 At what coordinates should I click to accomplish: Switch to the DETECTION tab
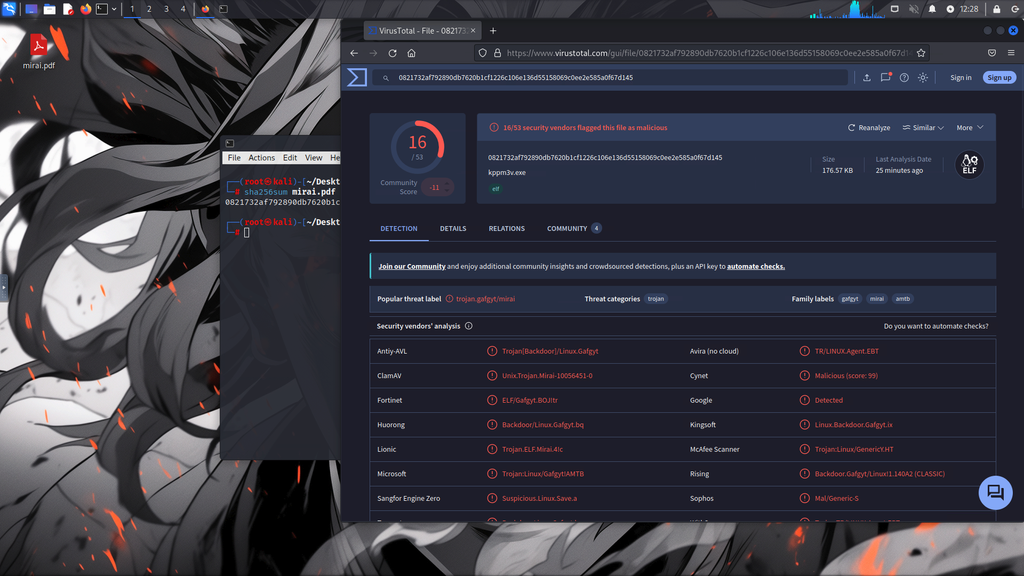(x=398, y=229)
